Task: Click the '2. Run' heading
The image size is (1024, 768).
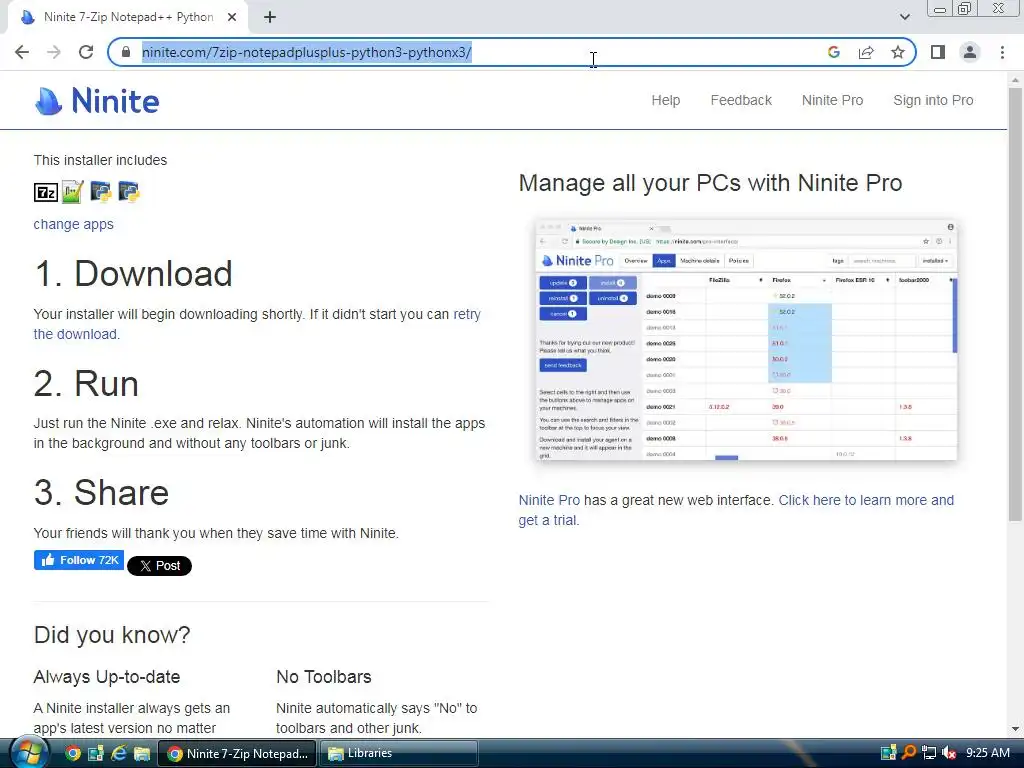Action: pyautogui.click(x=86, y=383)
